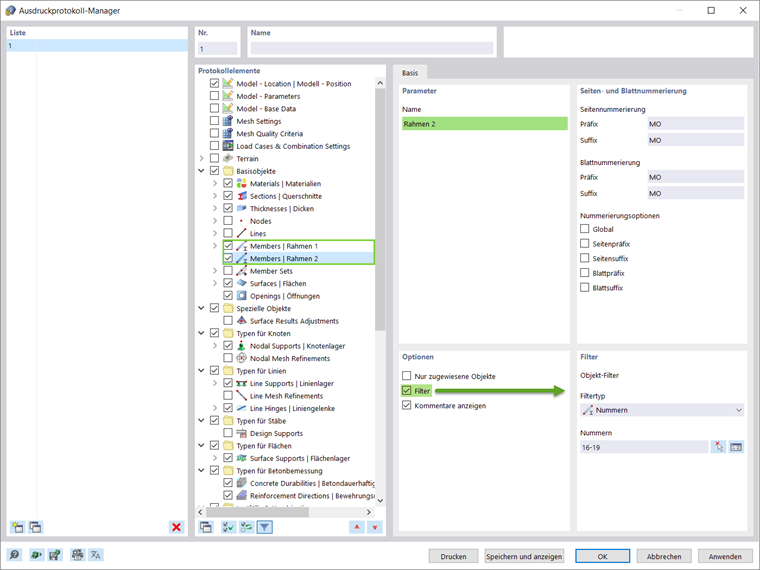The image size is (760, 570).
Task: Click the Name field containing Rahmen 2
Action: [485, 124]
